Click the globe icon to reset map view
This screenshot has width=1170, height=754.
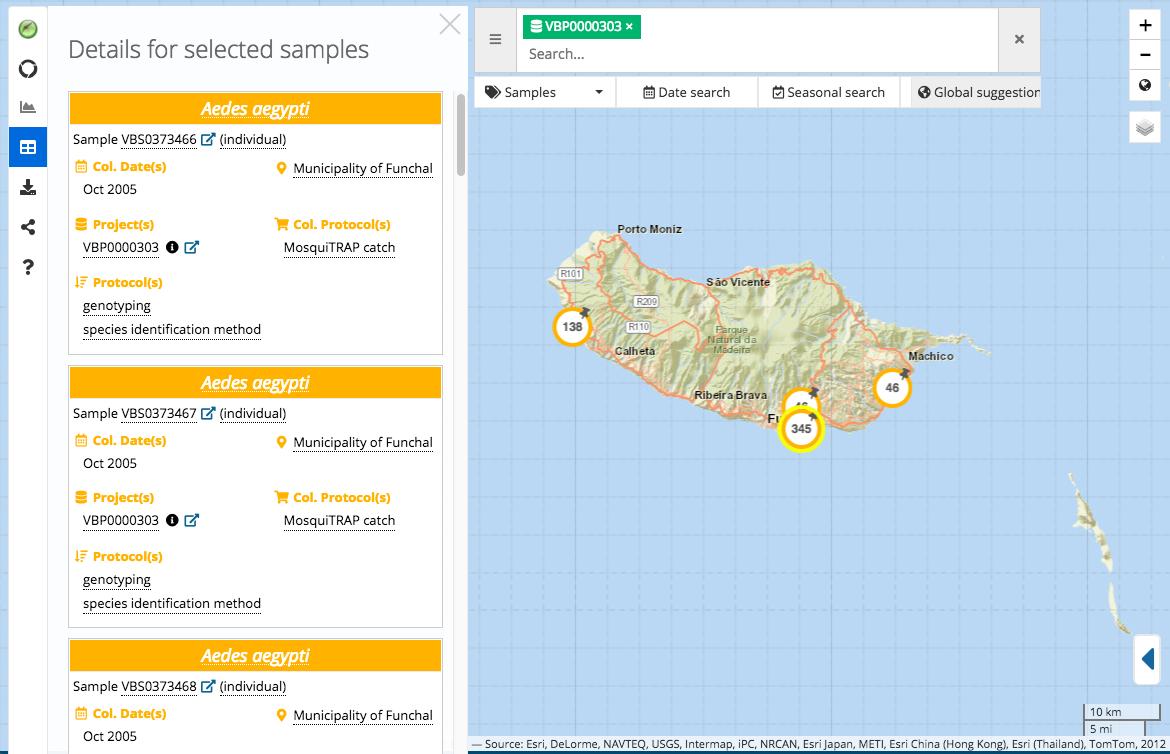1146,86
